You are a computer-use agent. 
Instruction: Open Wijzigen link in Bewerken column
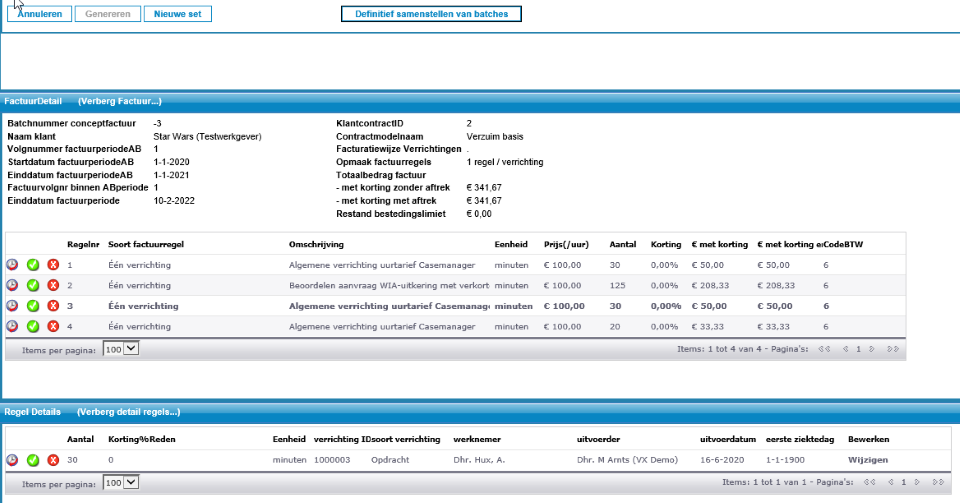[x=868, y=460]
